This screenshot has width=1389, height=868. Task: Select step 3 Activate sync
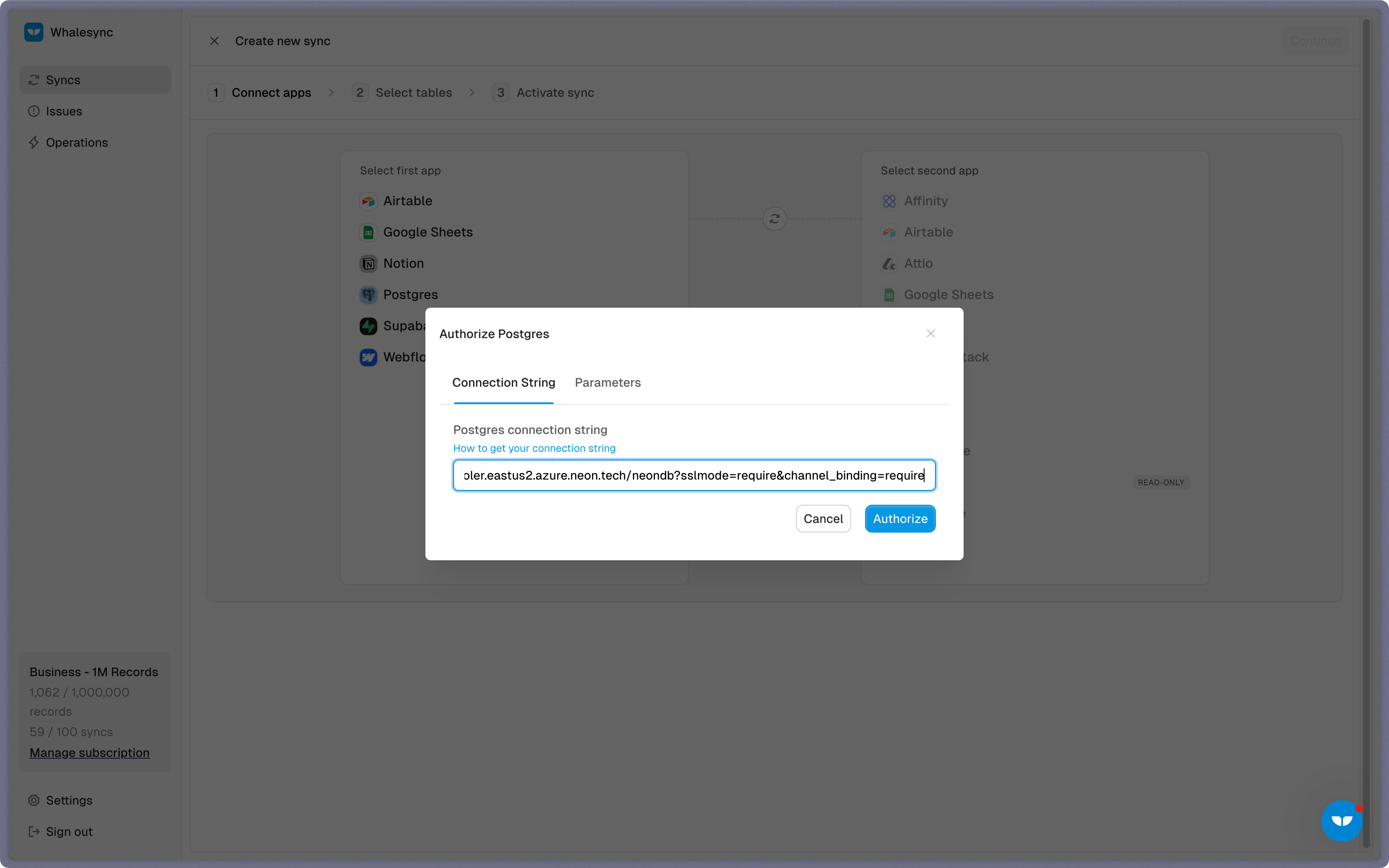coord(543,92)
